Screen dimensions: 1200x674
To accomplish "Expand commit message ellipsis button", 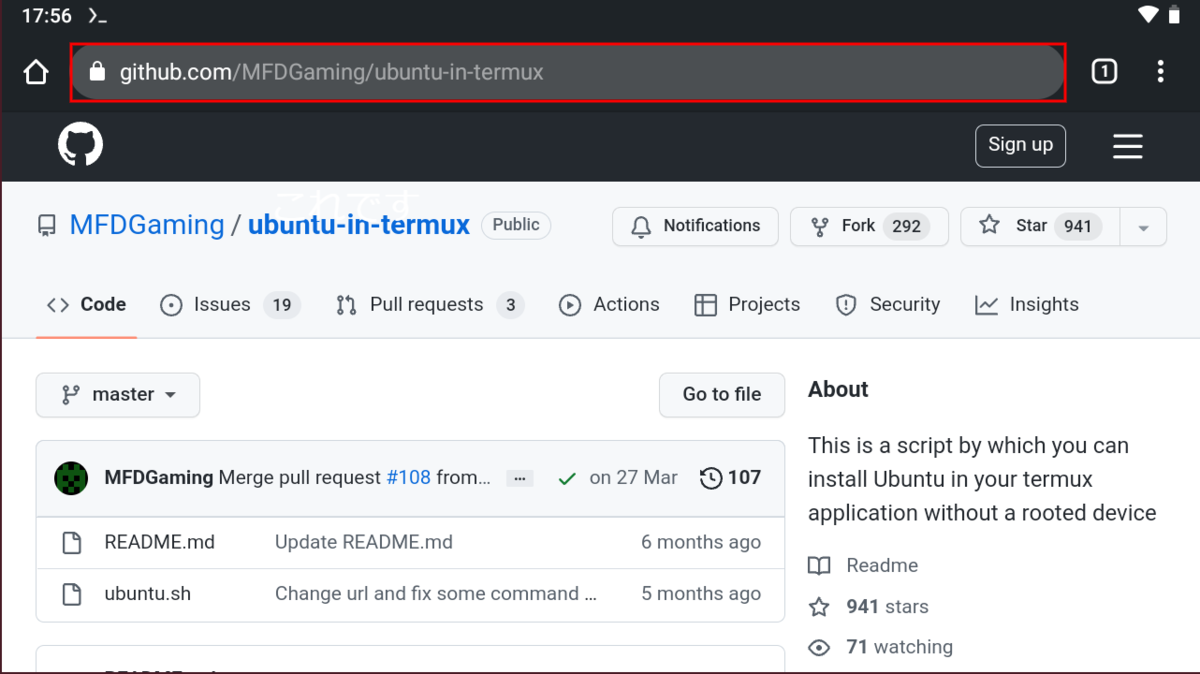I will click(x=519, y=478).
